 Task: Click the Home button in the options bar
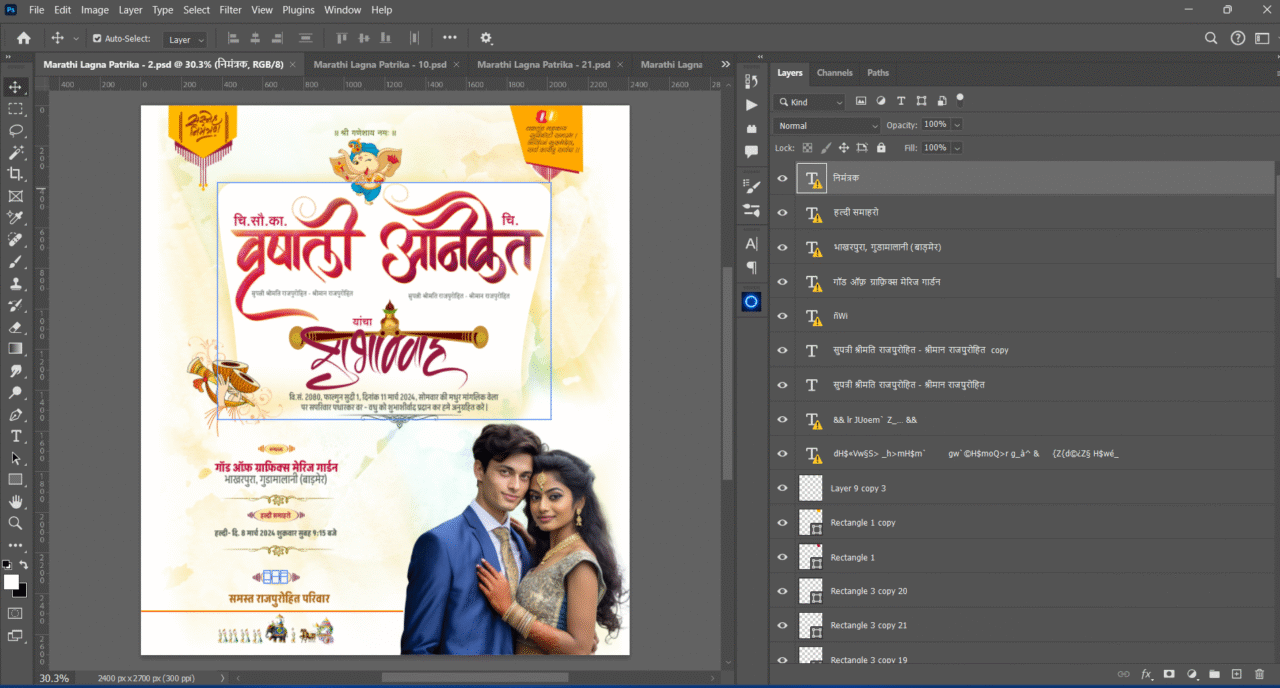pos(22,38)
